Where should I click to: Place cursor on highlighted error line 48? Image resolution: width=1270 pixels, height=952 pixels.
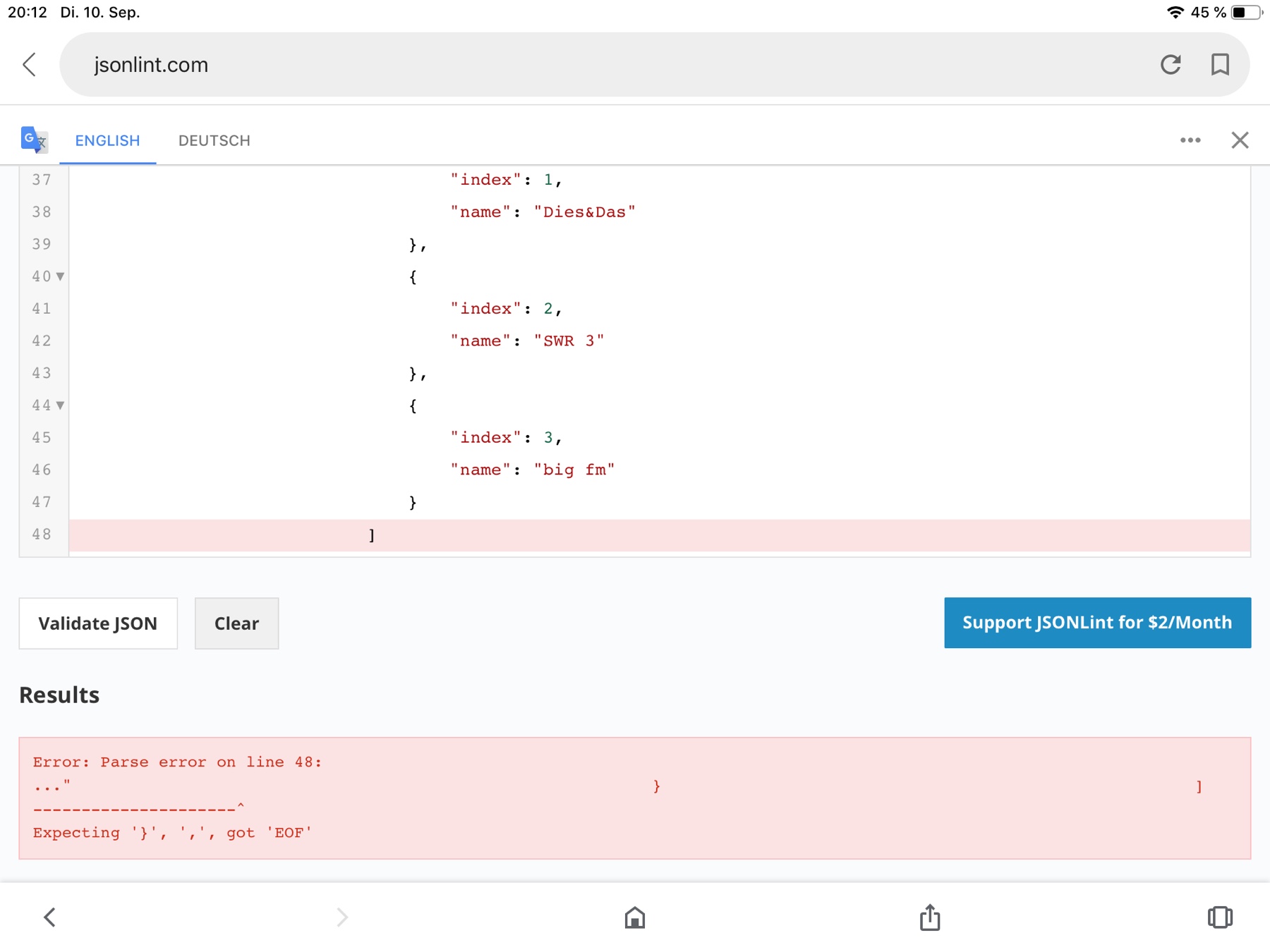pos(635,535)
